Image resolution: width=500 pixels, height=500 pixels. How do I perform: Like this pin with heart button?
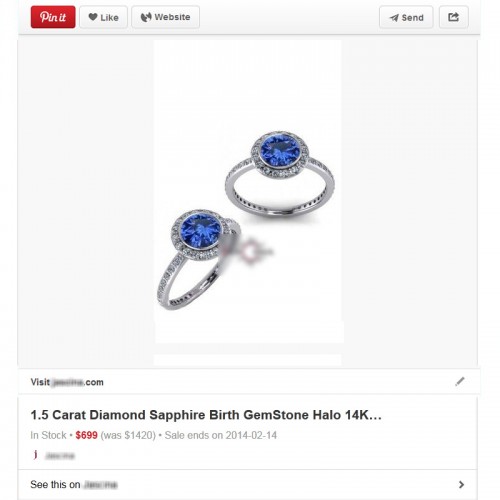[x=103, y=17]
